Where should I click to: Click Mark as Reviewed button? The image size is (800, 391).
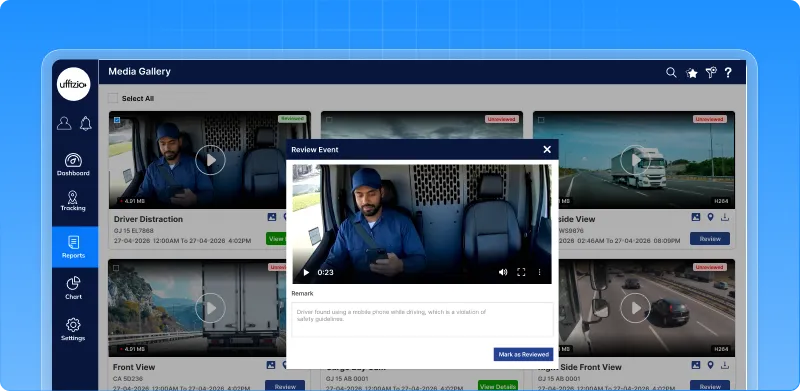[523, 354]
